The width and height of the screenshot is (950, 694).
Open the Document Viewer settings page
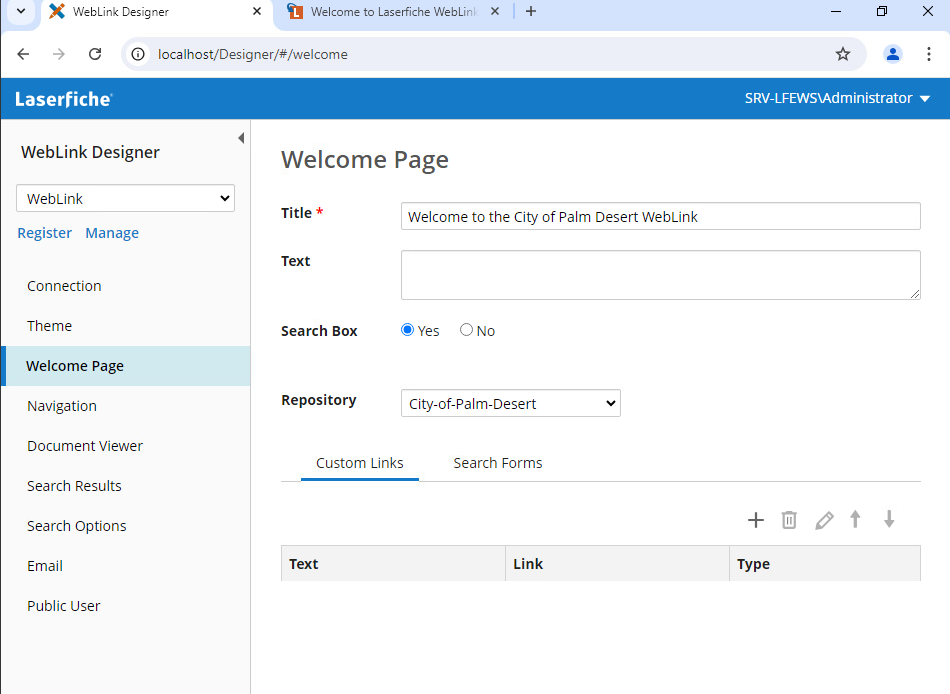pyautogui.click(x=85, y=446)
